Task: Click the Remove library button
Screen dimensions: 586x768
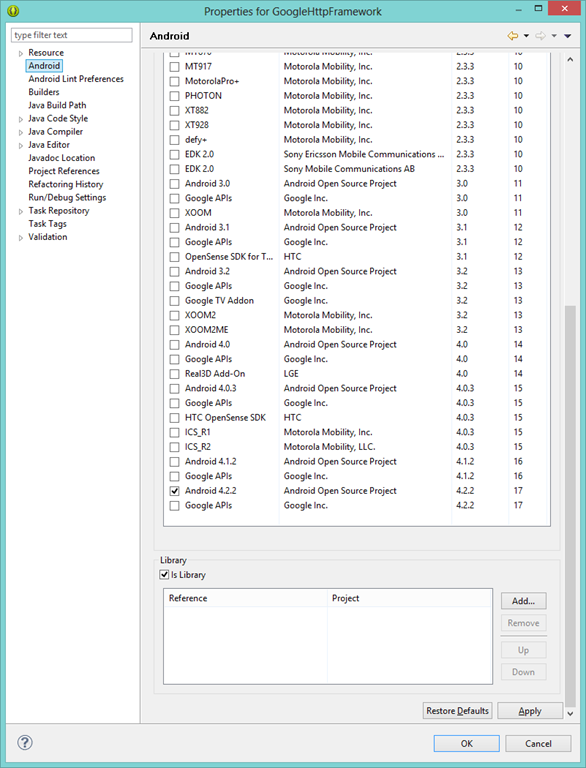Action: pos(523,623)
